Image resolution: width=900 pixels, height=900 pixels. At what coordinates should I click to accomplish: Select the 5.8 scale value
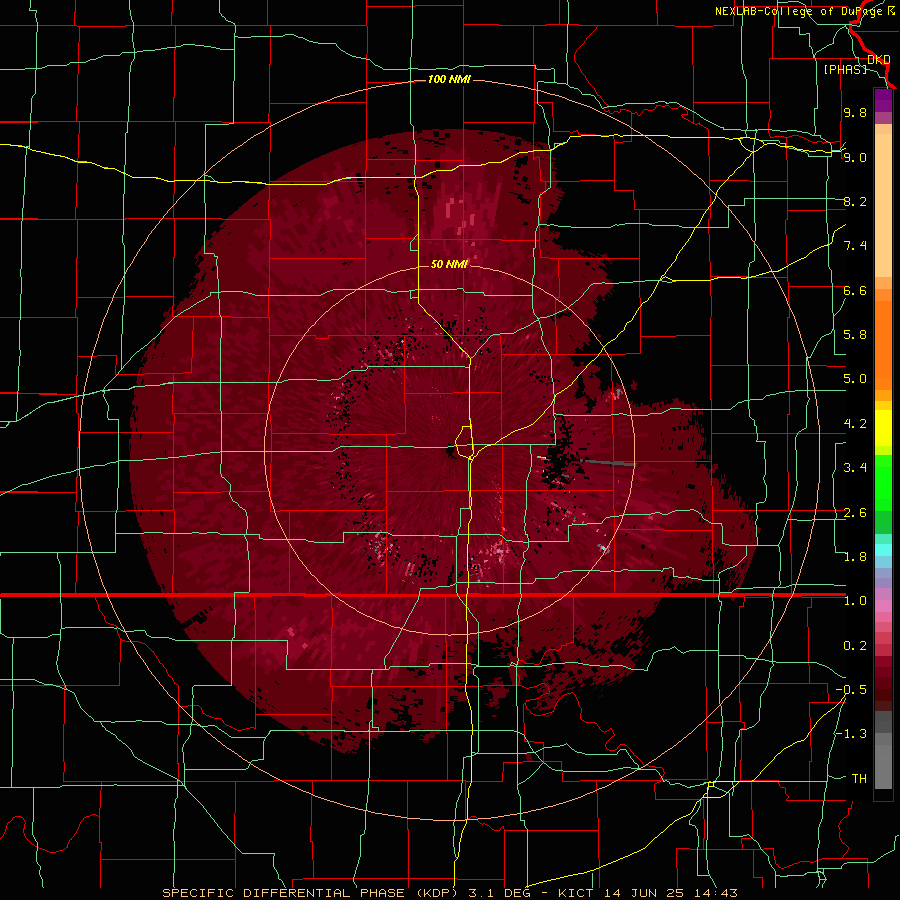(x=855, y=335)
